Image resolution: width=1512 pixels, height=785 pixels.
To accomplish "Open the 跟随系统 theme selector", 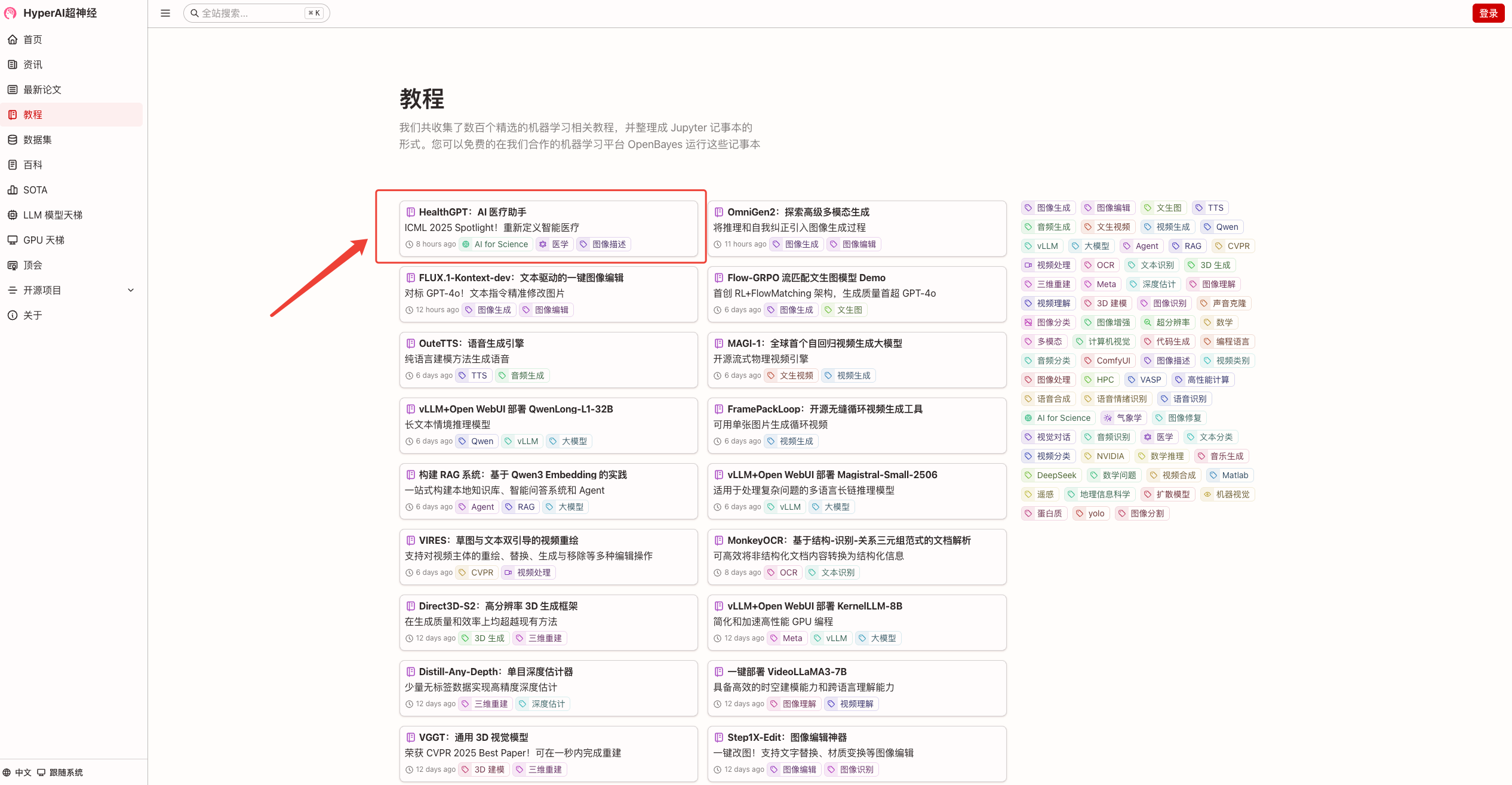I will (x=60, y=772).
